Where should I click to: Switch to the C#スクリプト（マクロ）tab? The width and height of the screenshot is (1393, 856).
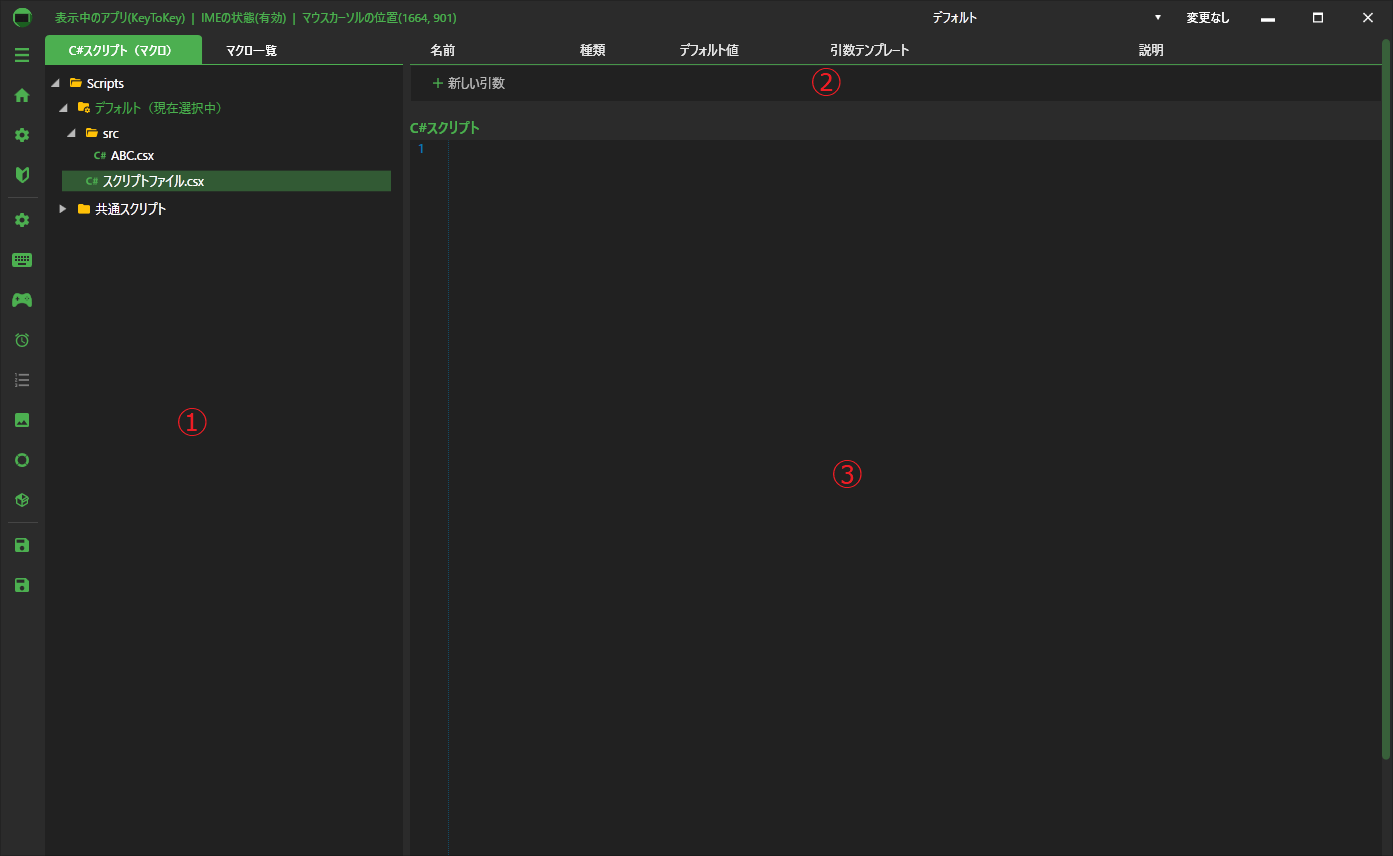point(123,50)
